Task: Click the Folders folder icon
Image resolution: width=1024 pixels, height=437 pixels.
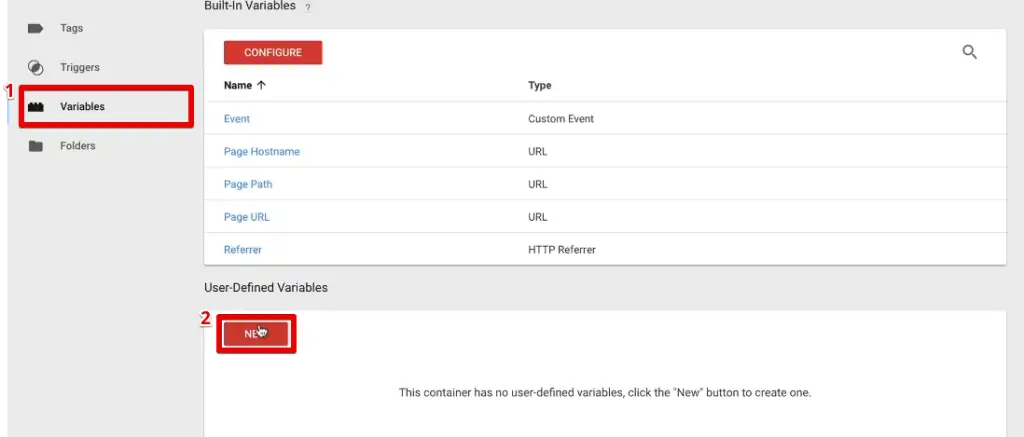Action: coord(36,146)
